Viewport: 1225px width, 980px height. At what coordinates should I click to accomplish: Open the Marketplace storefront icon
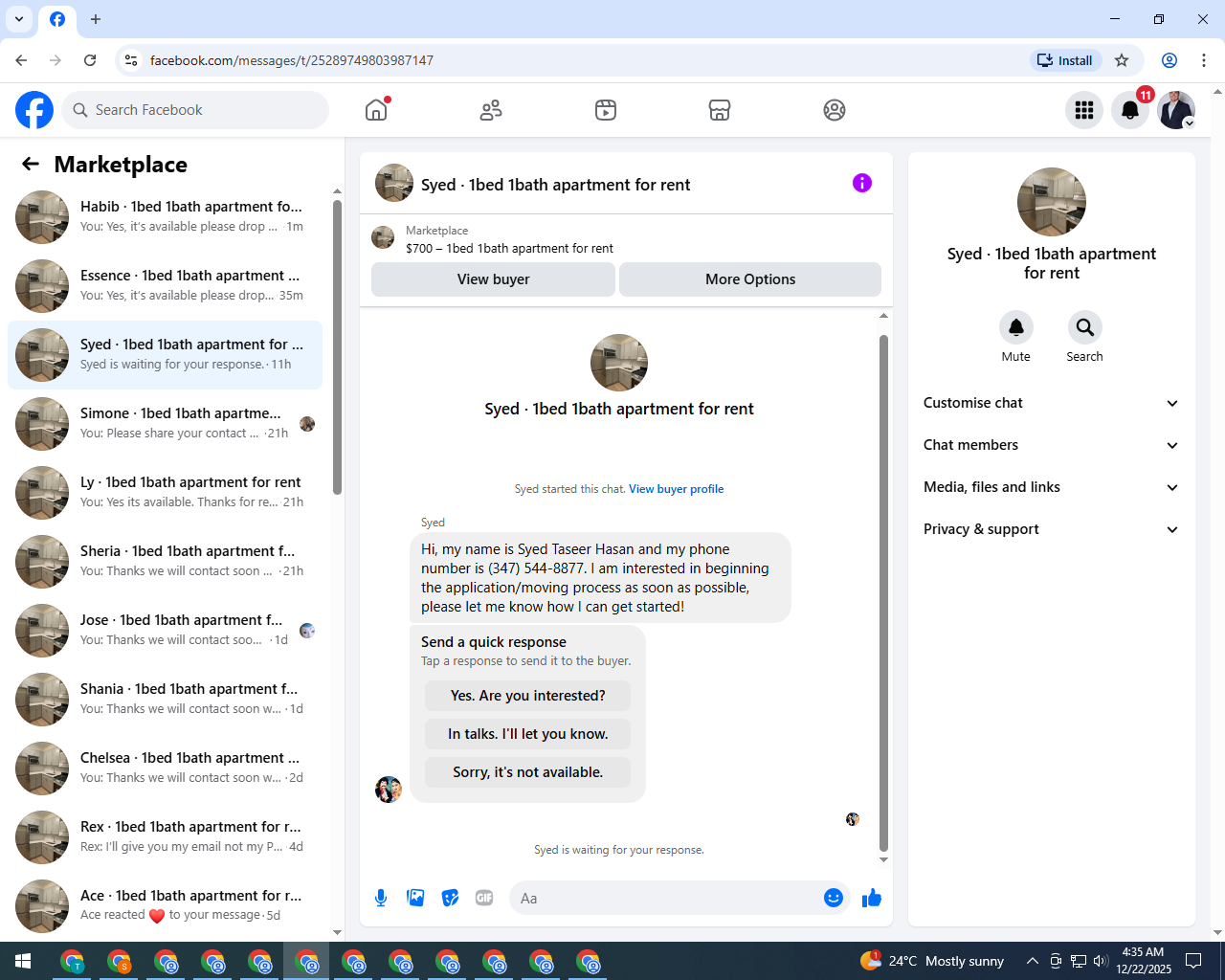point(720,110)
